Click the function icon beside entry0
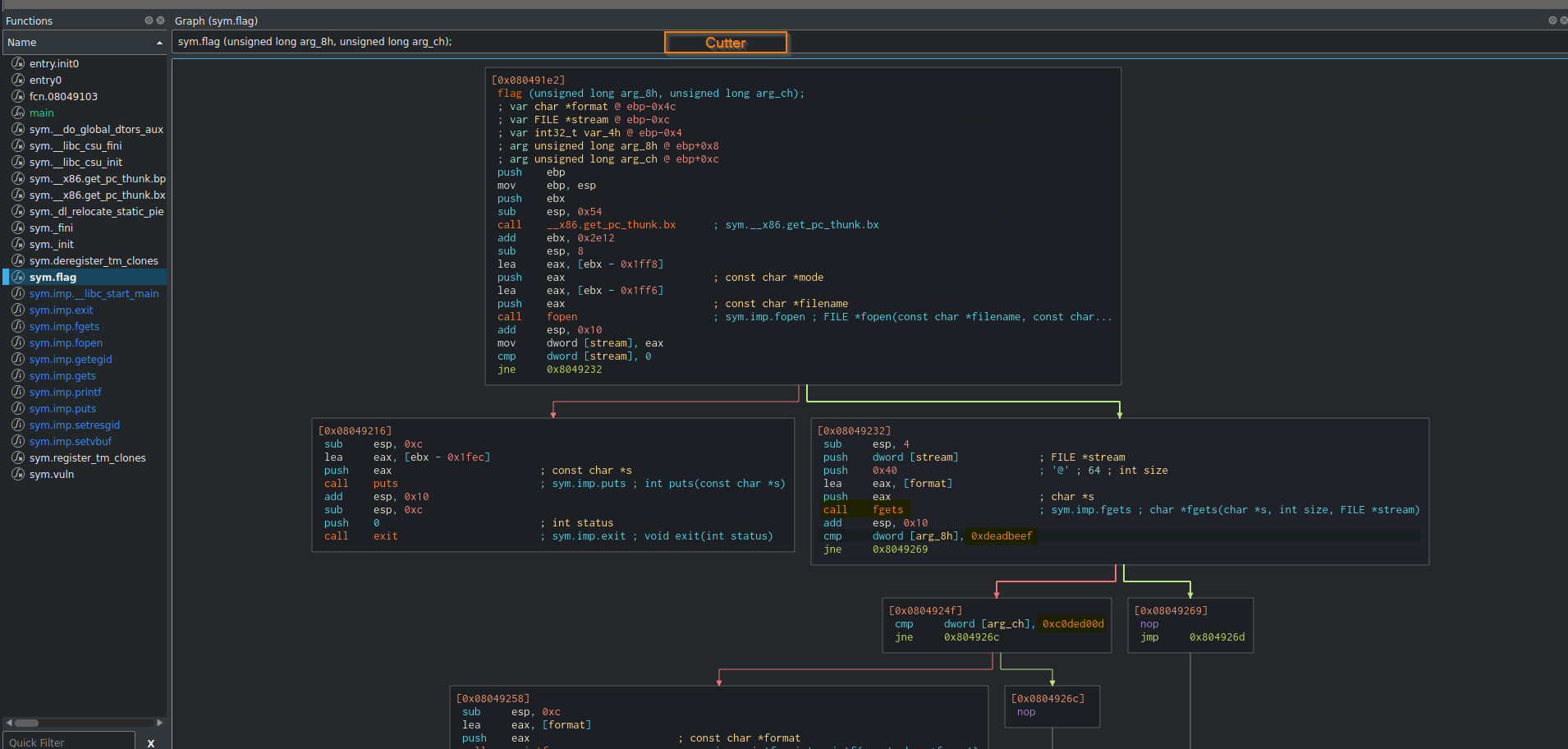 coord(18,80)
